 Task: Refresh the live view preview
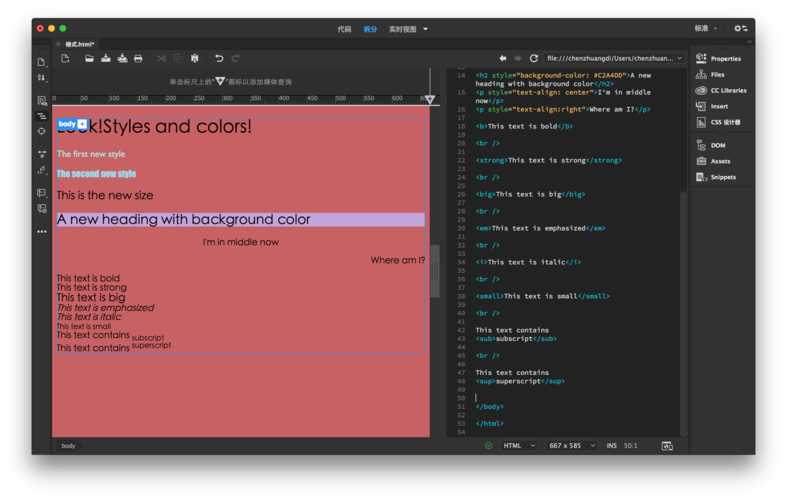[534, 59]
